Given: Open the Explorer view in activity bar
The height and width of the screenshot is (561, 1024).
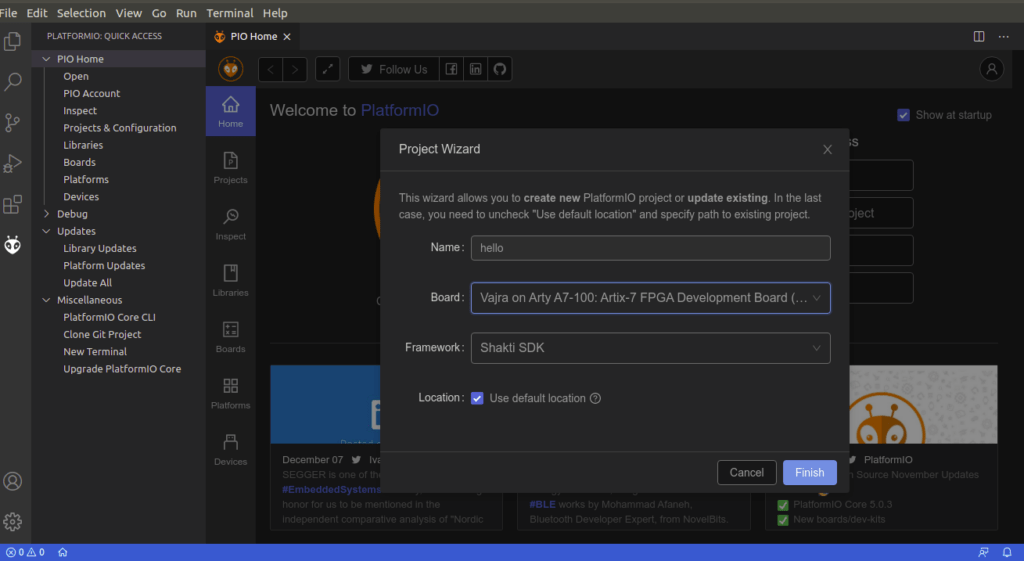Looking at the screenshot, I should tap(12, 42).
